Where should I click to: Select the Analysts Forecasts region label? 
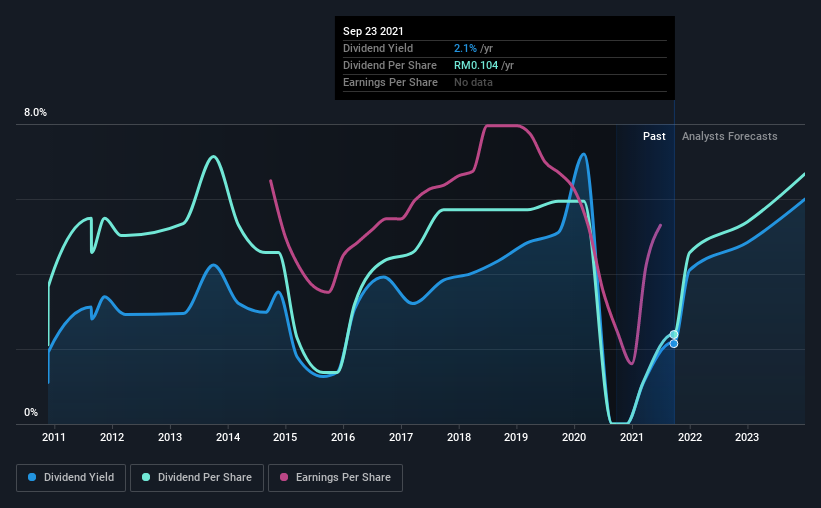pyautogui.click(x=729, y=136)
